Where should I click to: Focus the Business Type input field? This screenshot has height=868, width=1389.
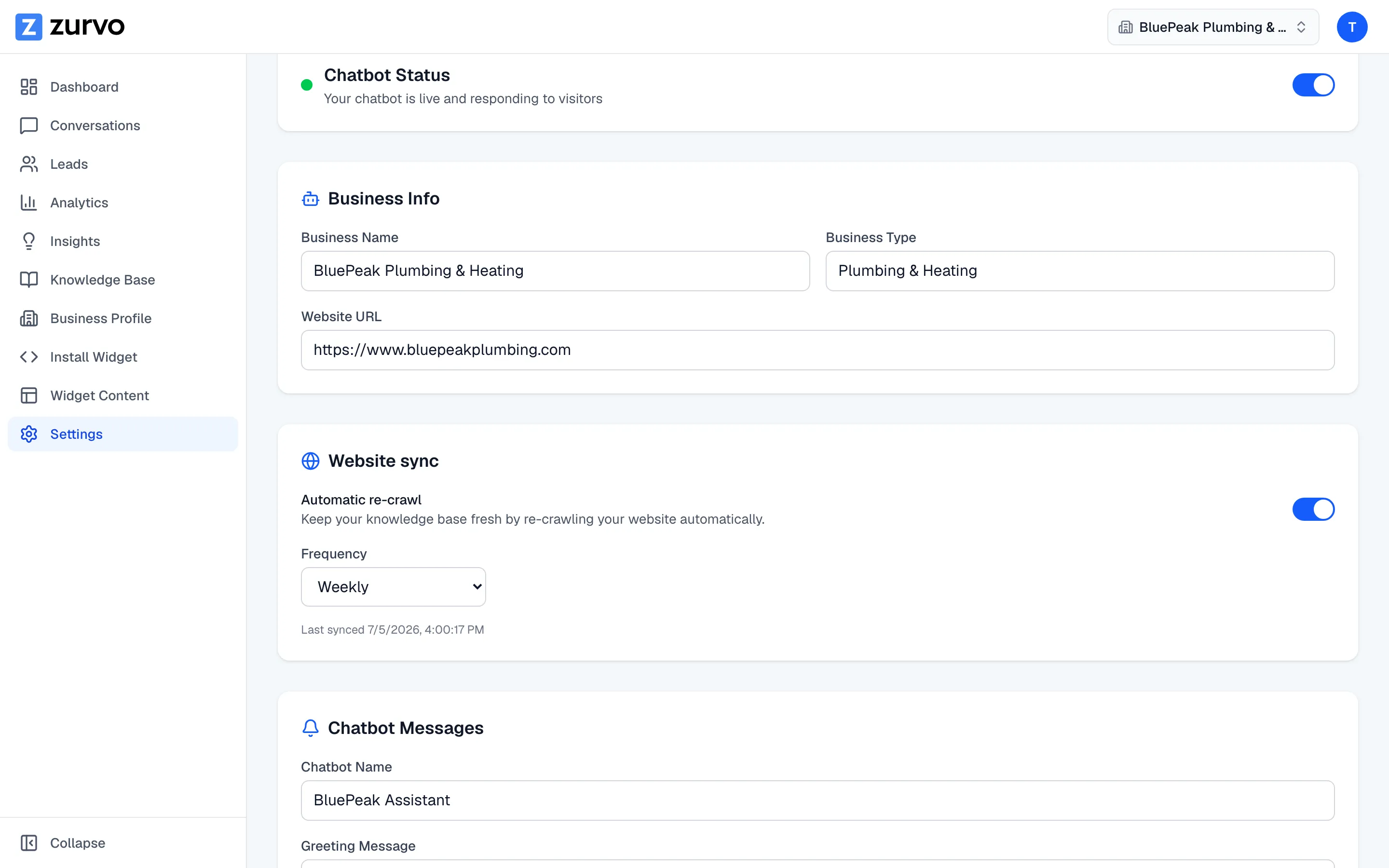tap(1080, 271)
